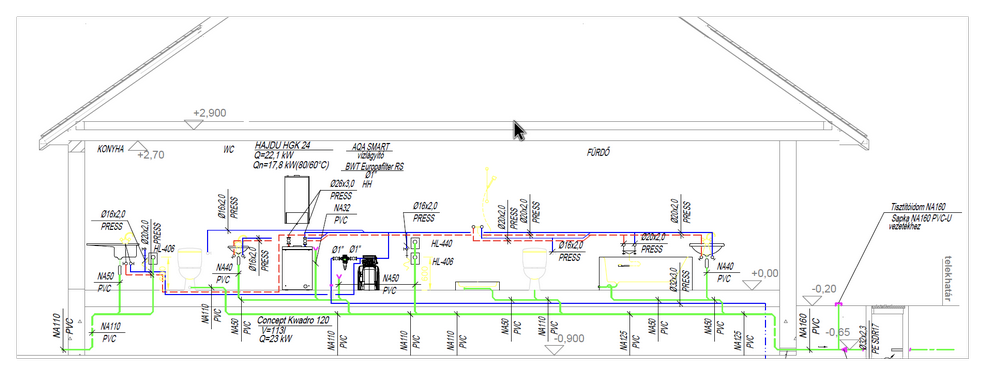Click the -0,65 elevation value

click(838, 332)
